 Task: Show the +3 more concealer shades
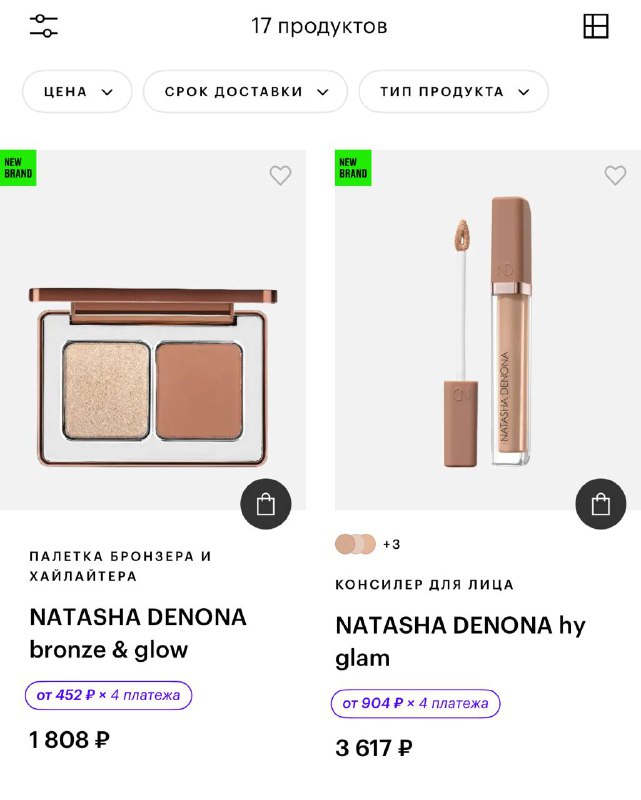click(x=391, y=545)
